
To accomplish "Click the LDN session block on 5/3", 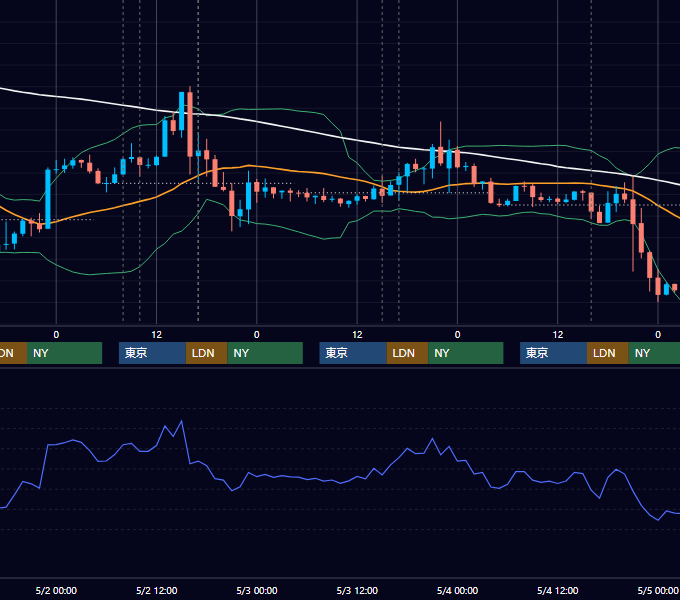I will 407,353.
